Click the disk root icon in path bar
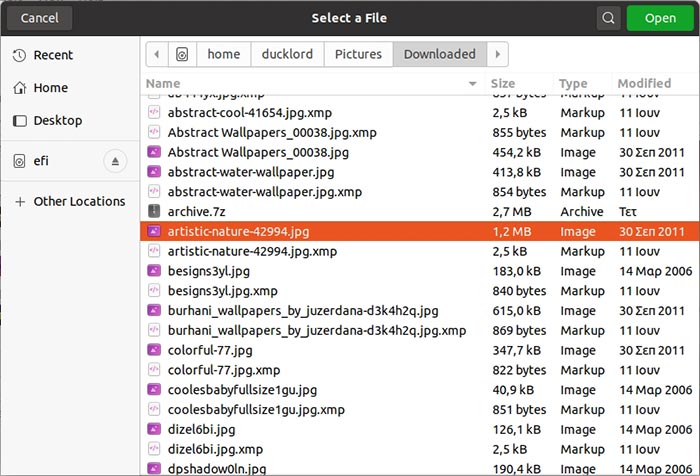This screenshot has width=700, height=476. pyautogui.click(x=181, y=54)
